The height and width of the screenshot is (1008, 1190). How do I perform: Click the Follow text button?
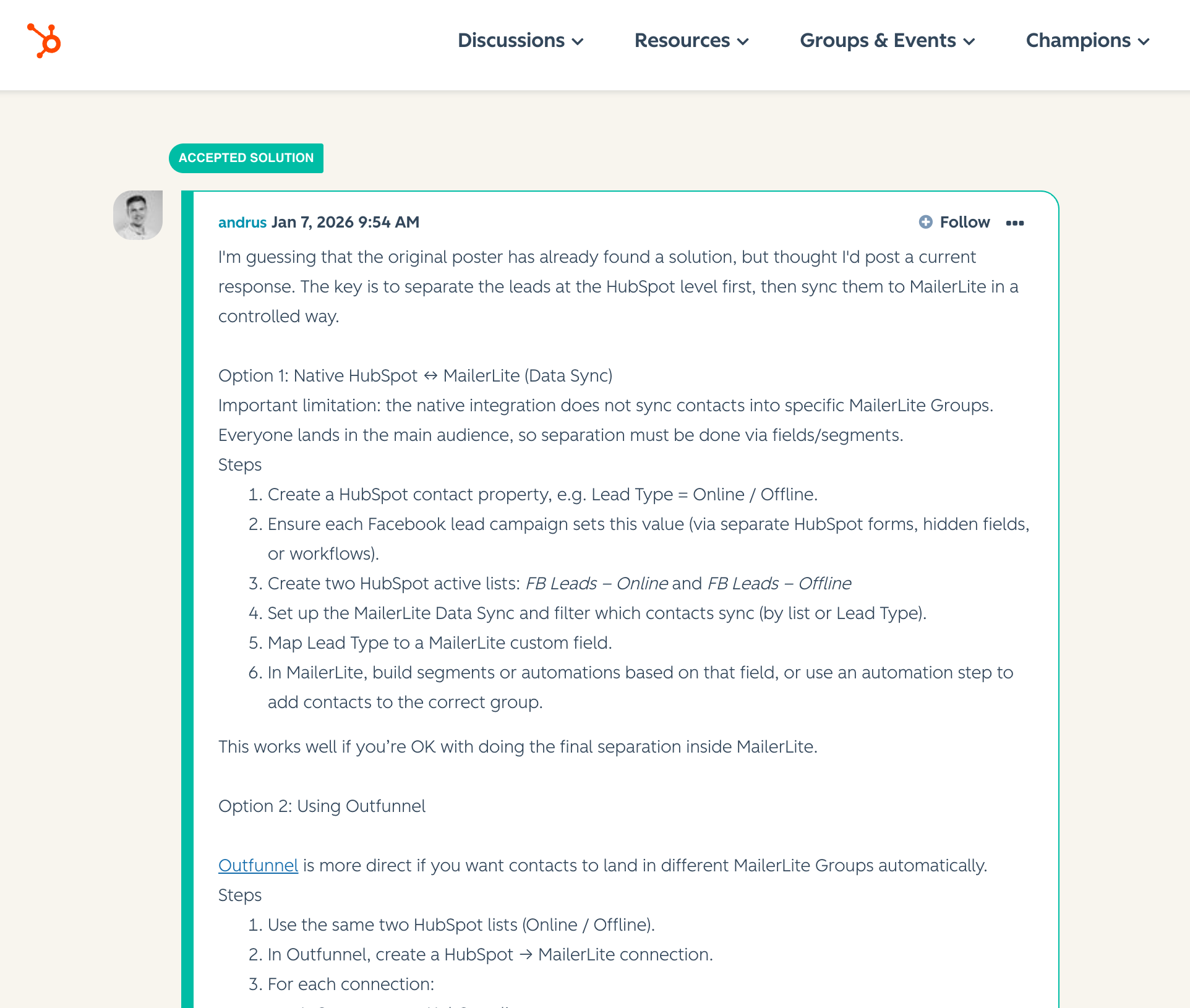pos(964,222)
